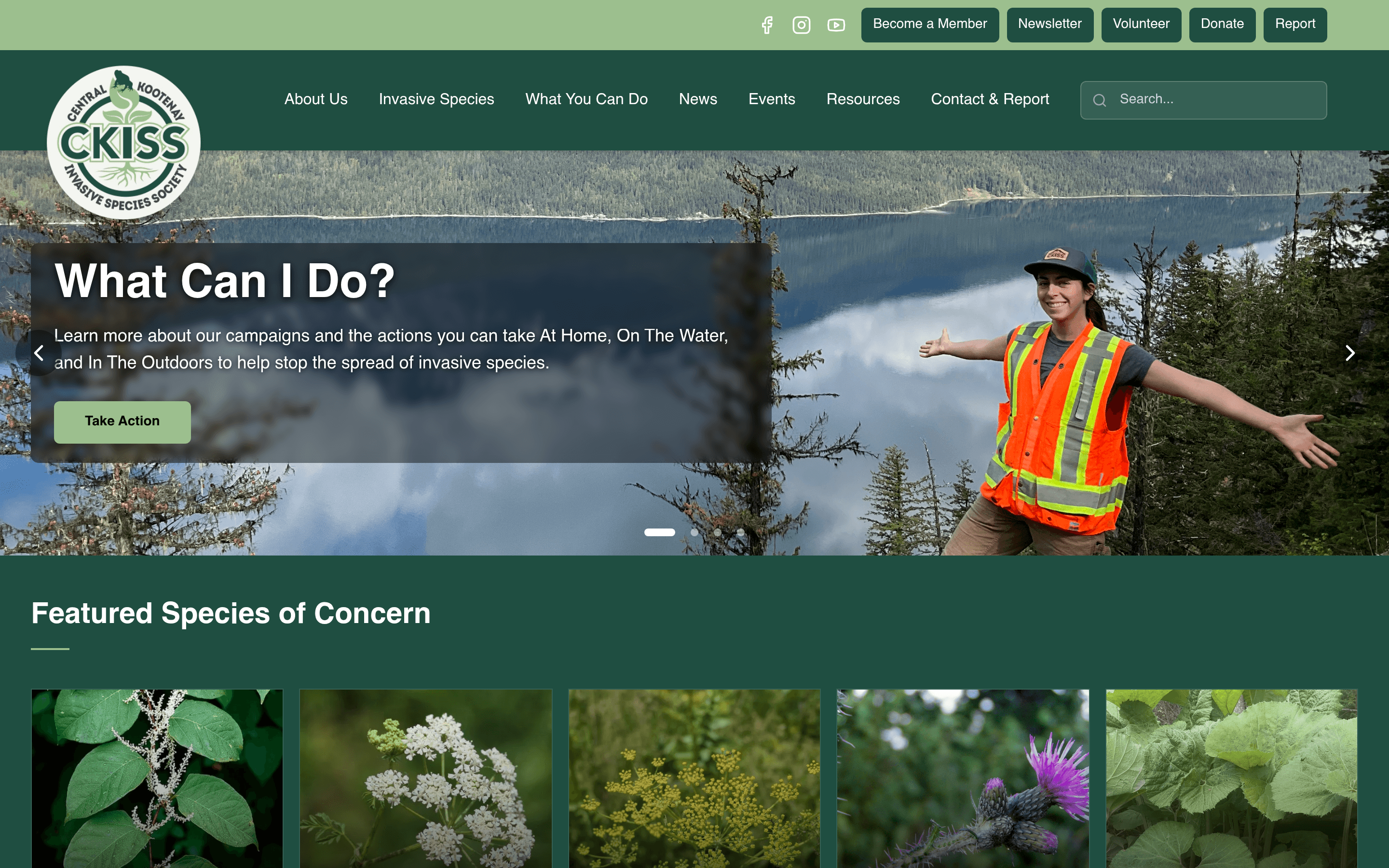Click the search magnifier icon

coord(1099,100)
